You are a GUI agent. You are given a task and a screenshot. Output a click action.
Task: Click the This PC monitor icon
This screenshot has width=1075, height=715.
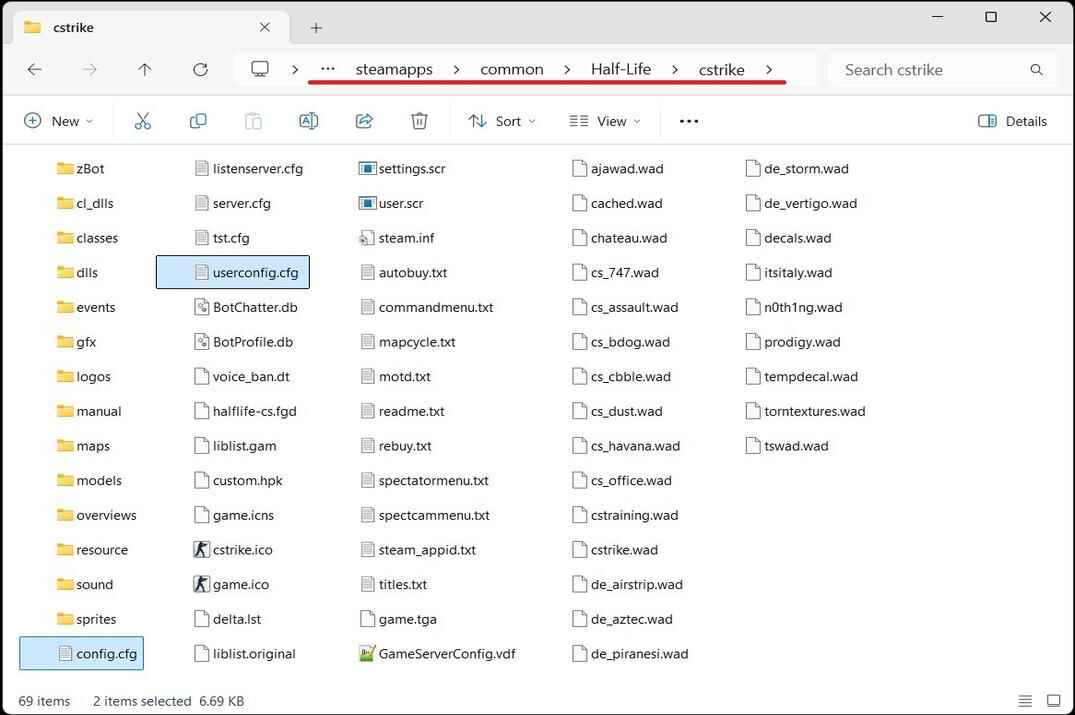tap(260, 69)
